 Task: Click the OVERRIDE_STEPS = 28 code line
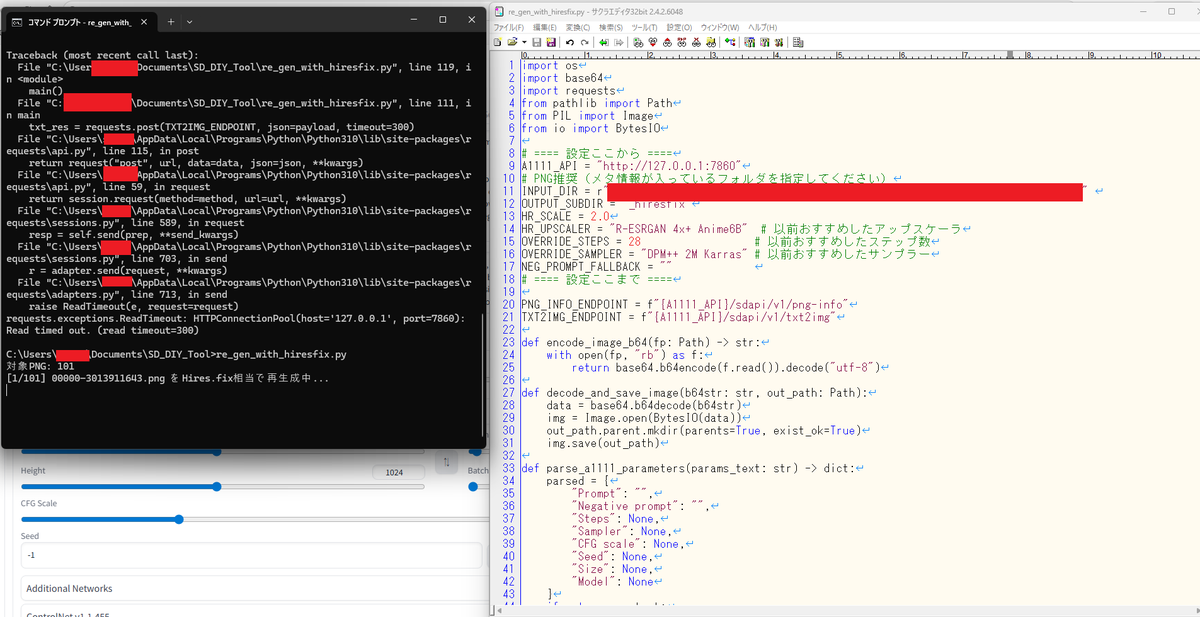pos(581,241)
